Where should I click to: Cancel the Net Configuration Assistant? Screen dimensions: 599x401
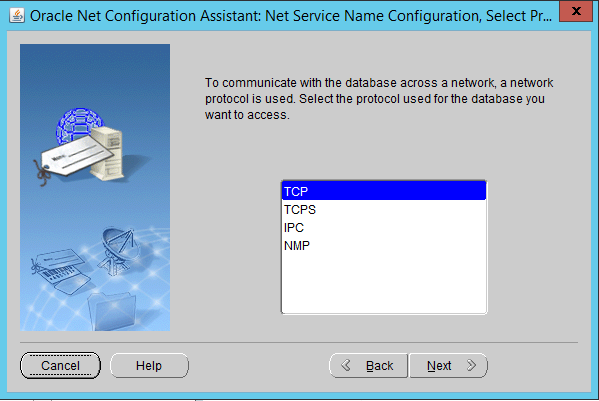(x=60, y=365)
